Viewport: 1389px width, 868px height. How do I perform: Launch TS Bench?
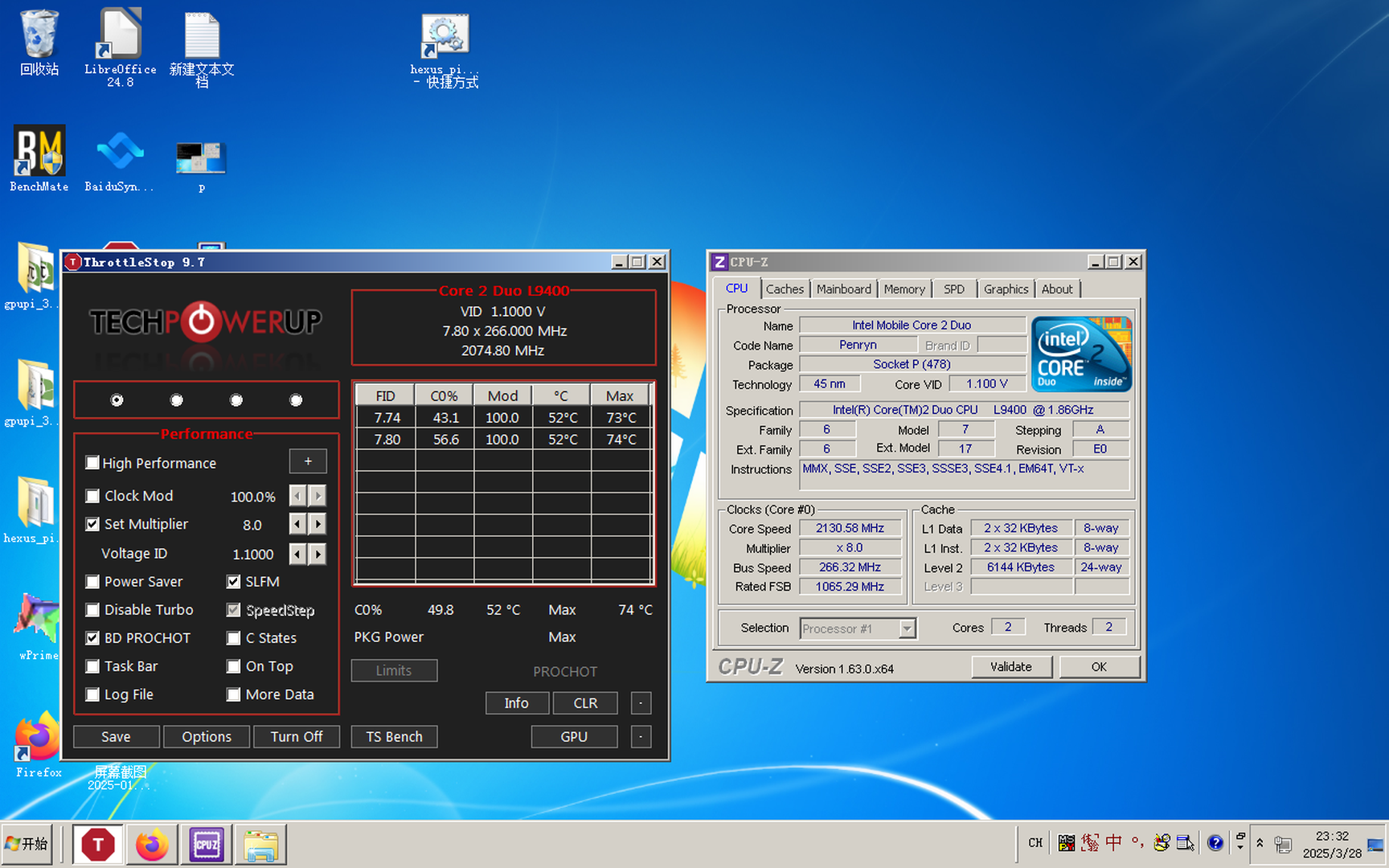[x=394, y=737]
